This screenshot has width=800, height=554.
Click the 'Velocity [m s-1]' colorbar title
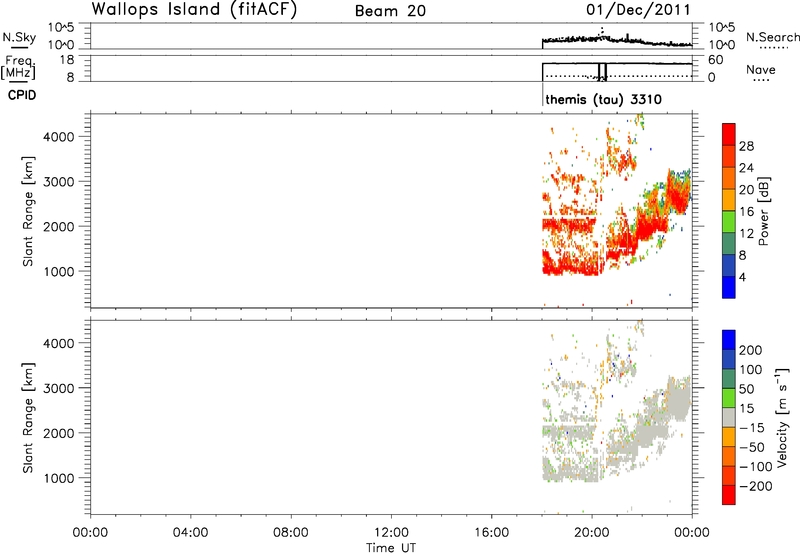[782, 417]
